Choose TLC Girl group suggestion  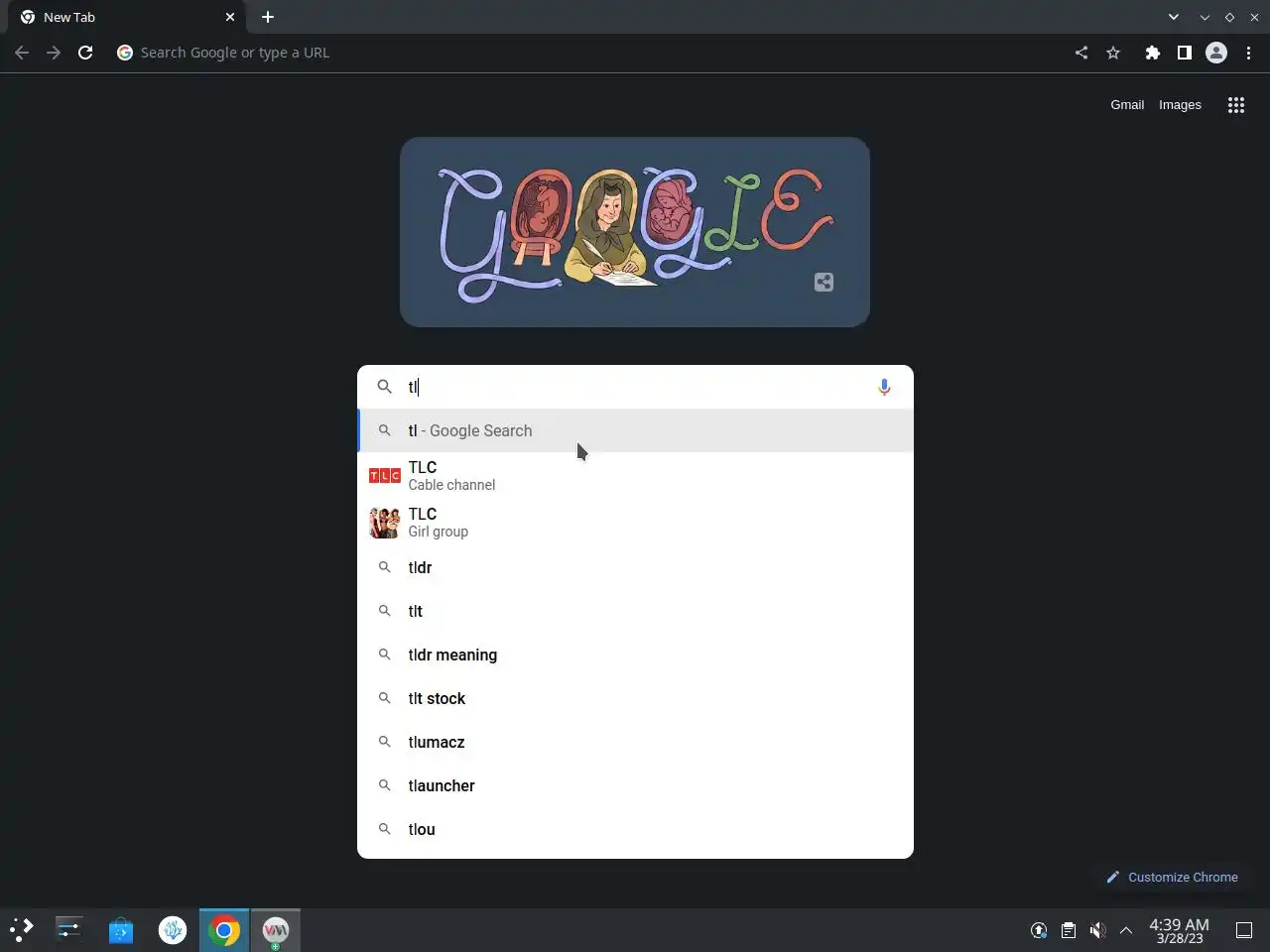[x=635, y=523]
